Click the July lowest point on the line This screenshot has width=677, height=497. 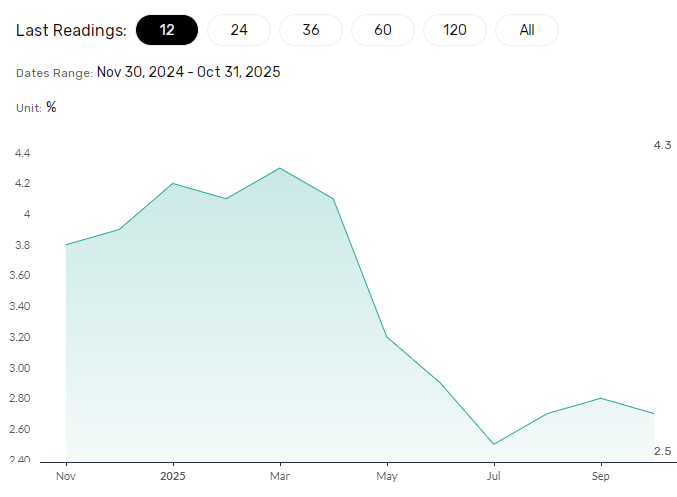point(493,444)
